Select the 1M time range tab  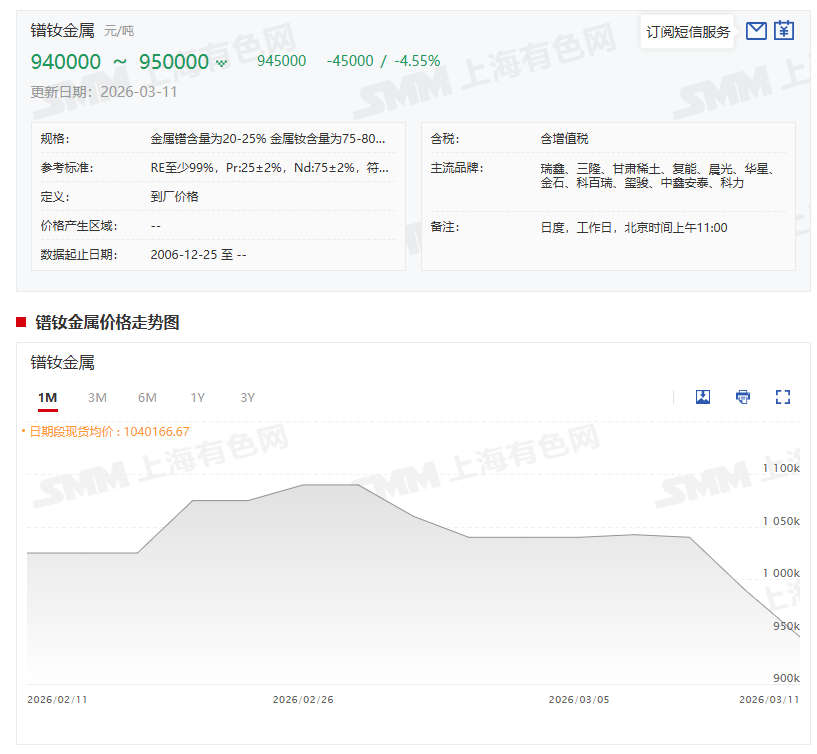tap(47, 398)
